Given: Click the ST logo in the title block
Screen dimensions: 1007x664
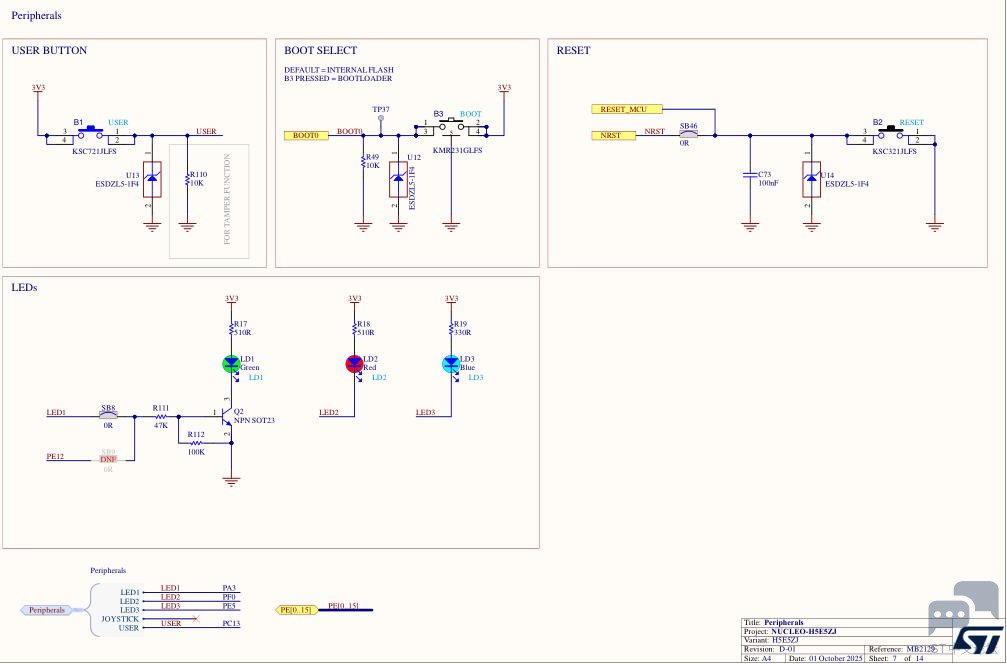Looking at the screenshot, I should pos(977,640).
